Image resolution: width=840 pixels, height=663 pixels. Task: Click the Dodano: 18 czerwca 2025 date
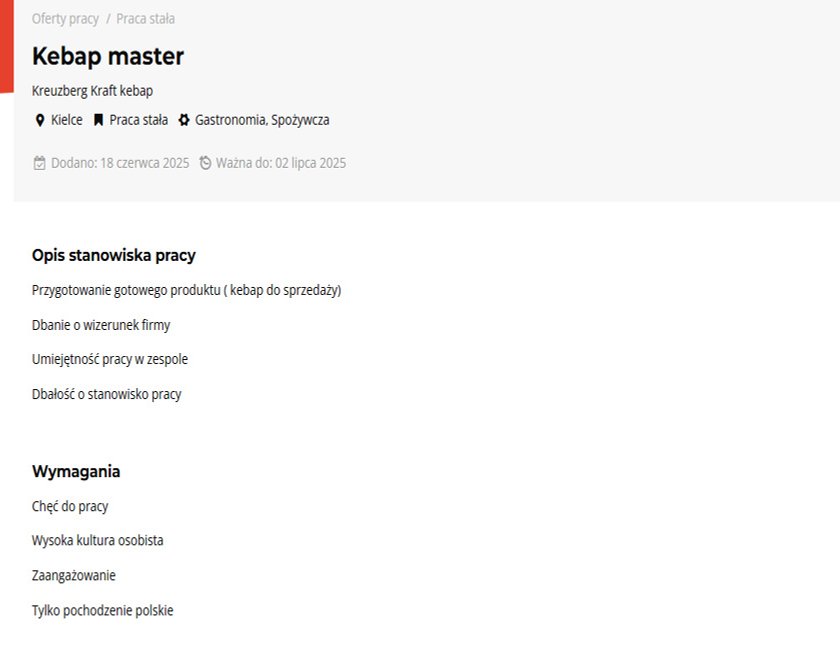click(x=120, y=163)
